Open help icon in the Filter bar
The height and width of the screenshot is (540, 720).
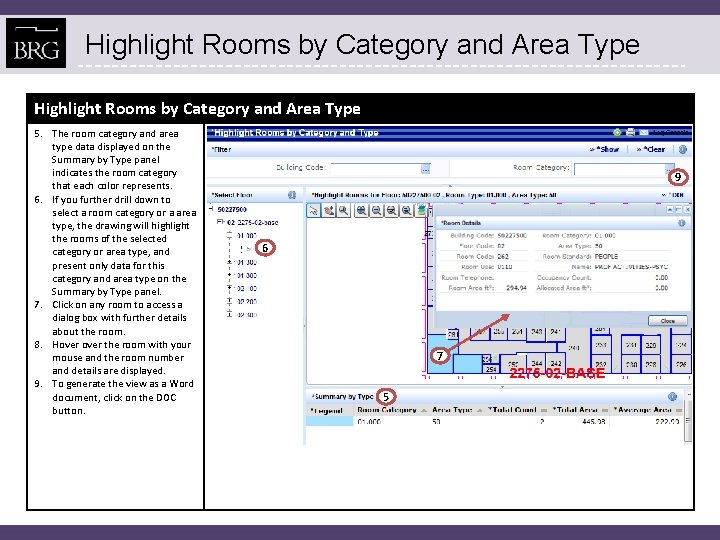click(x=683, y=149)
